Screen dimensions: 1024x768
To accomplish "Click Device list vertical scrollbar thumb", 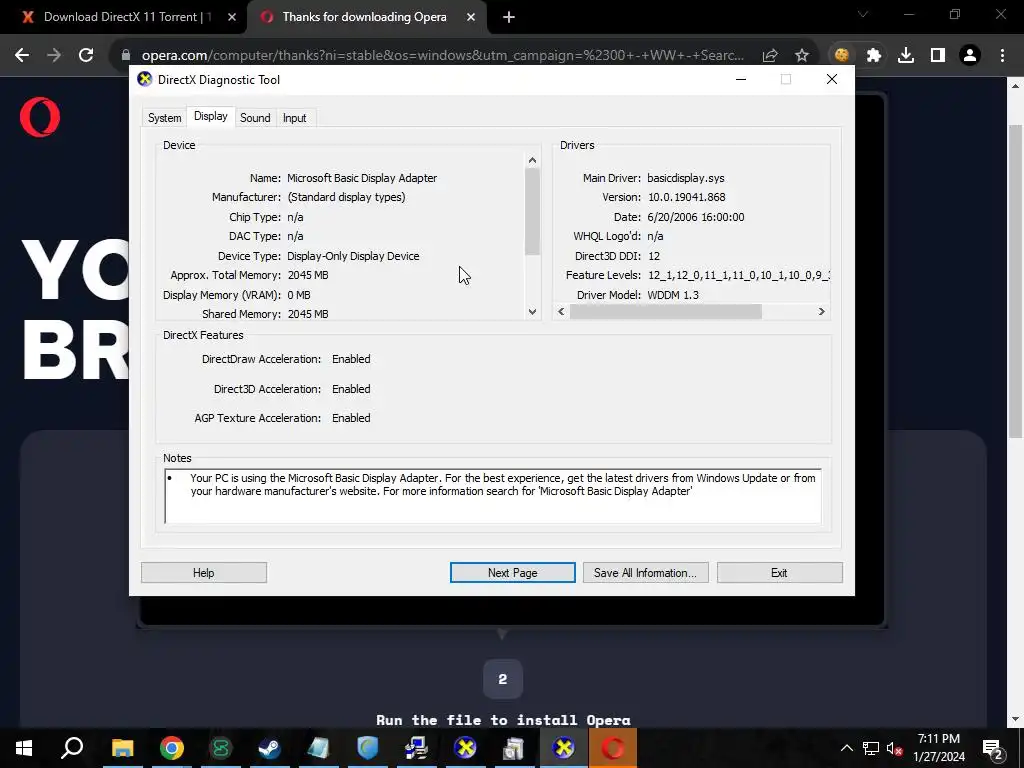I will click(x=532, y=211).
